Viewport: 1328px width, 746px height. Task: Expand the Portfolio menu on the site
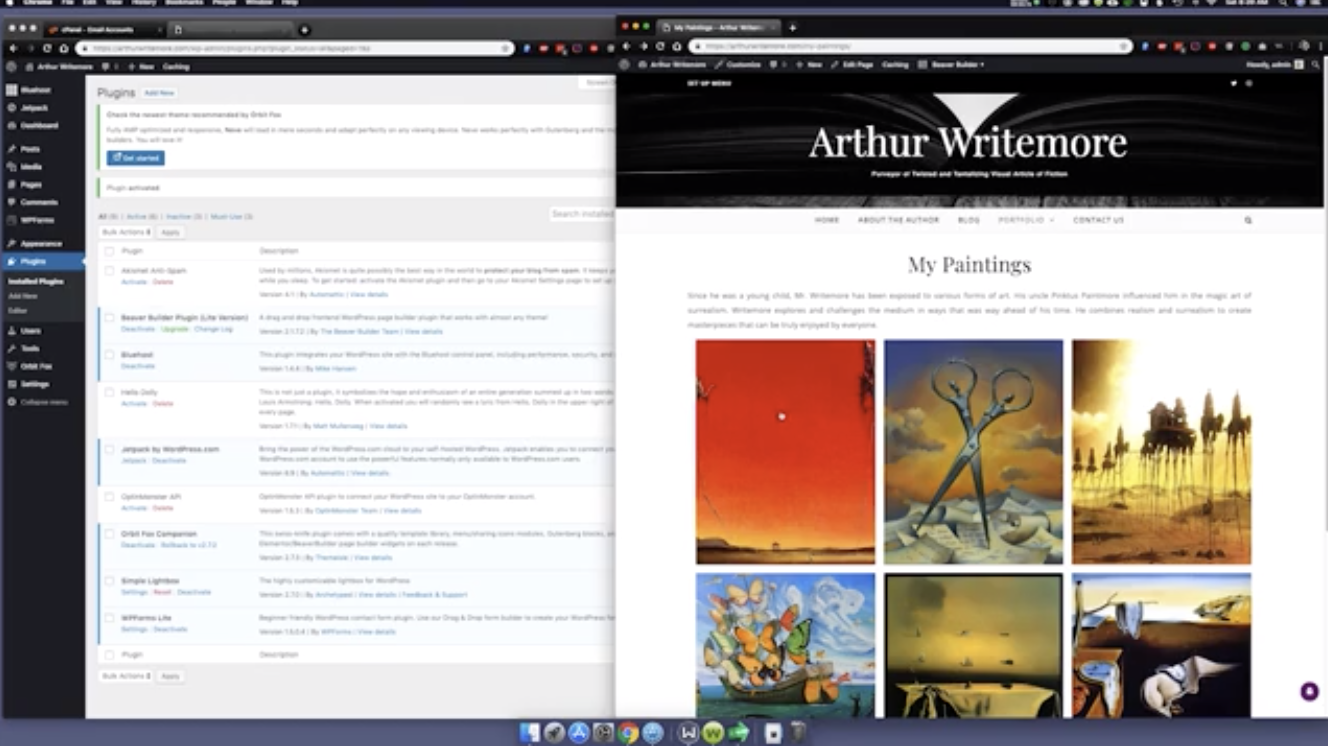[x=1026, y=220]
